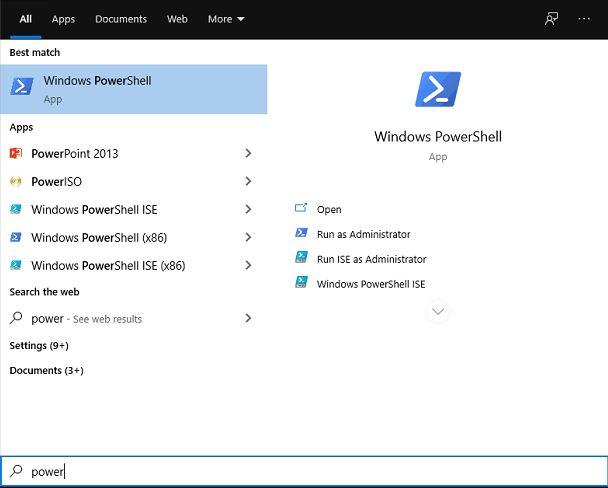The image size is (608, 488).
Task: Choose Run ISE as Administrator
Action: pyautogui.click(x=371, y=259)
